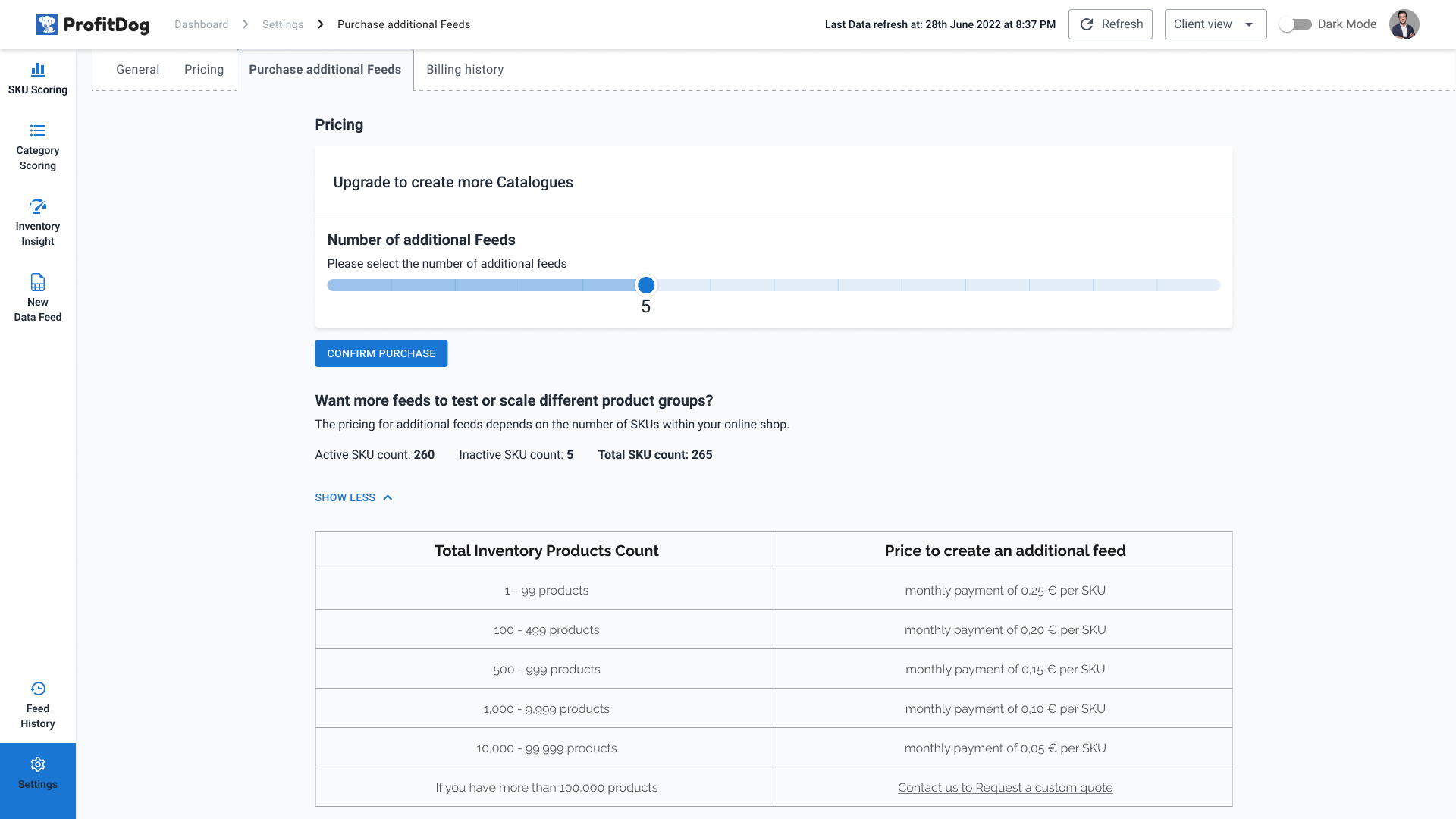Click the 10,000 - 99,999 products cell
The width and height of the screenshot is (1456, 819).
click(x=544, y=748)
